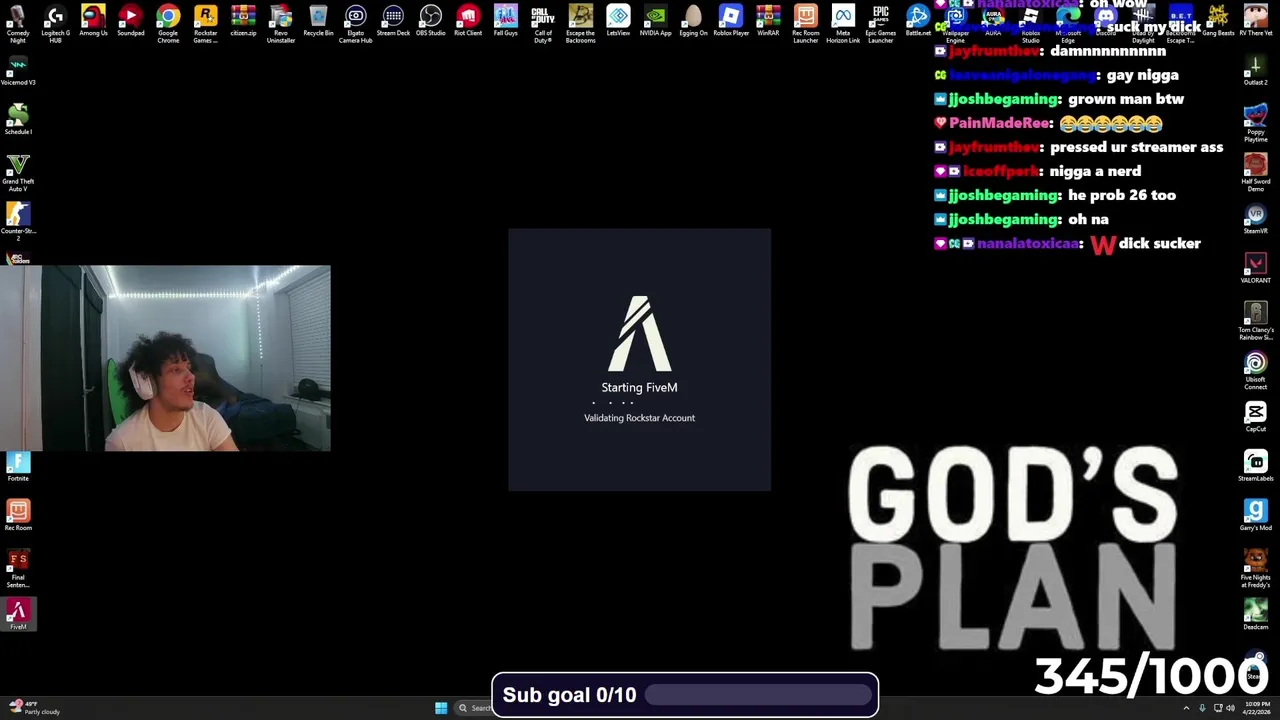Viewport: 1280px width, 720px height.
Task: Open the Rec Room Launcher icon
Action: pyautogui.click(x=805, y=22)
